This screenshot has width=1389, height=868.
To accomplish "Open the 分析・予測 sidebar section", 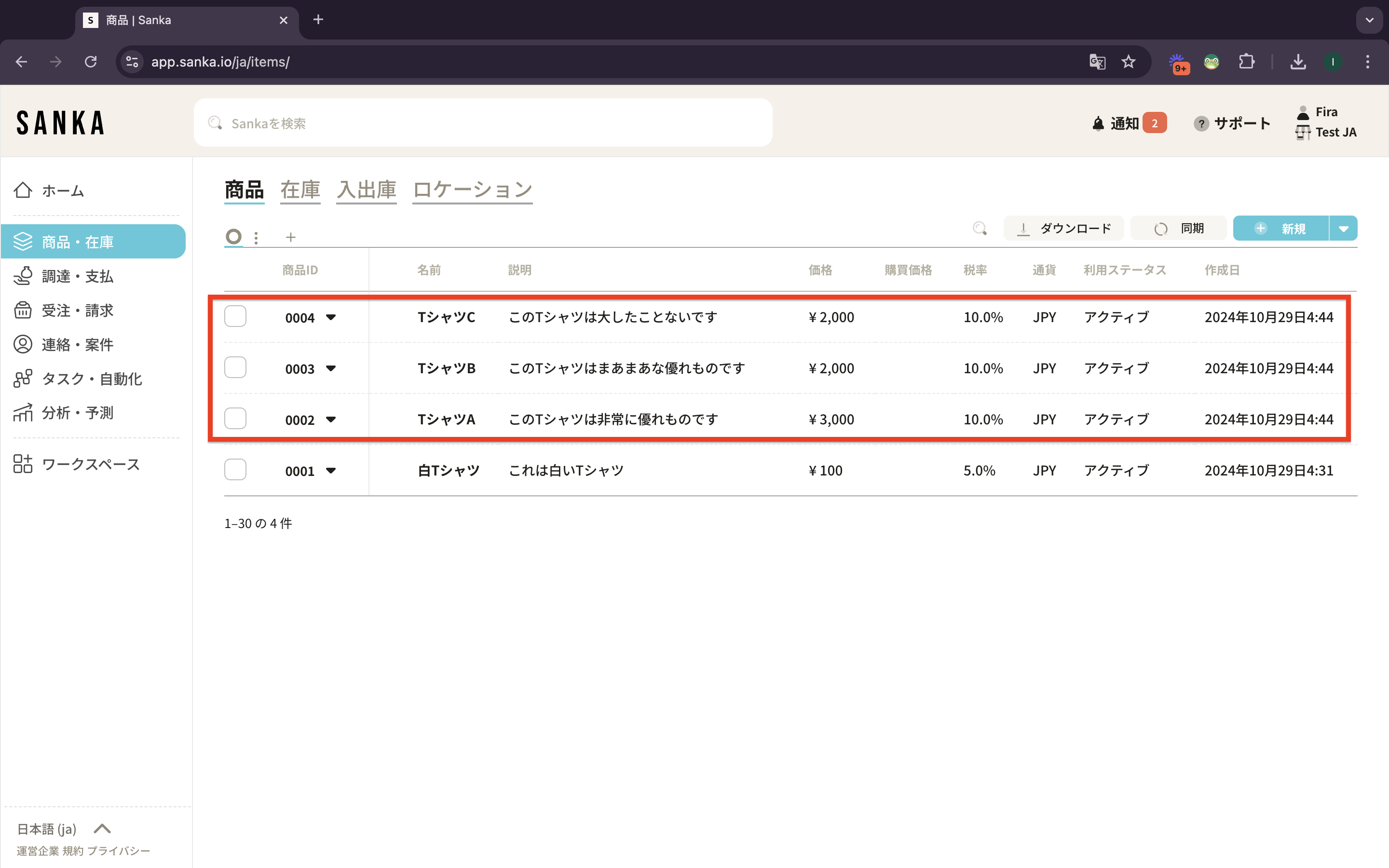I will coord(78,413).
